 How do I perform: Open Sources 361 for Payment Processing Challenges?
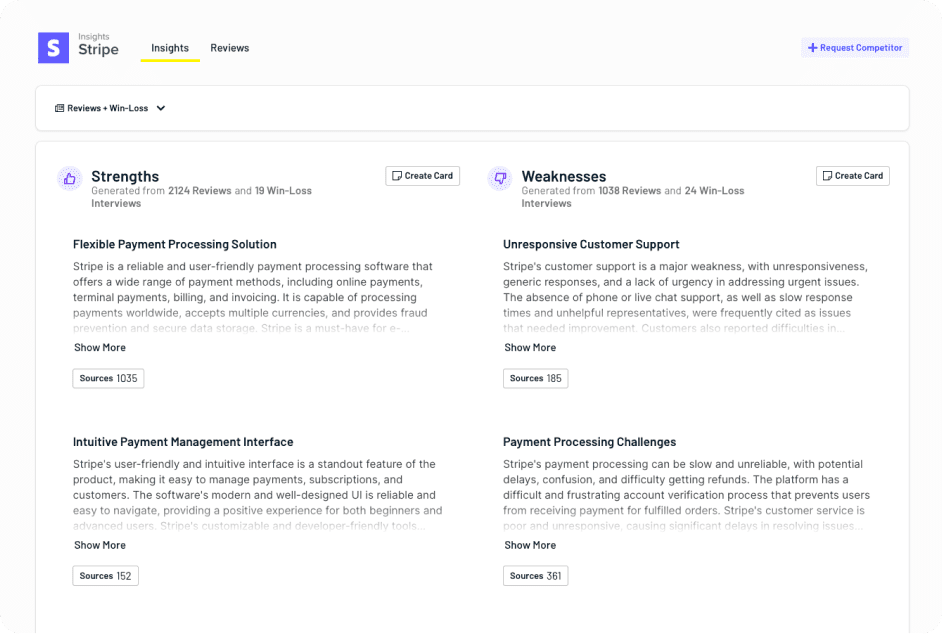[535, 576]
